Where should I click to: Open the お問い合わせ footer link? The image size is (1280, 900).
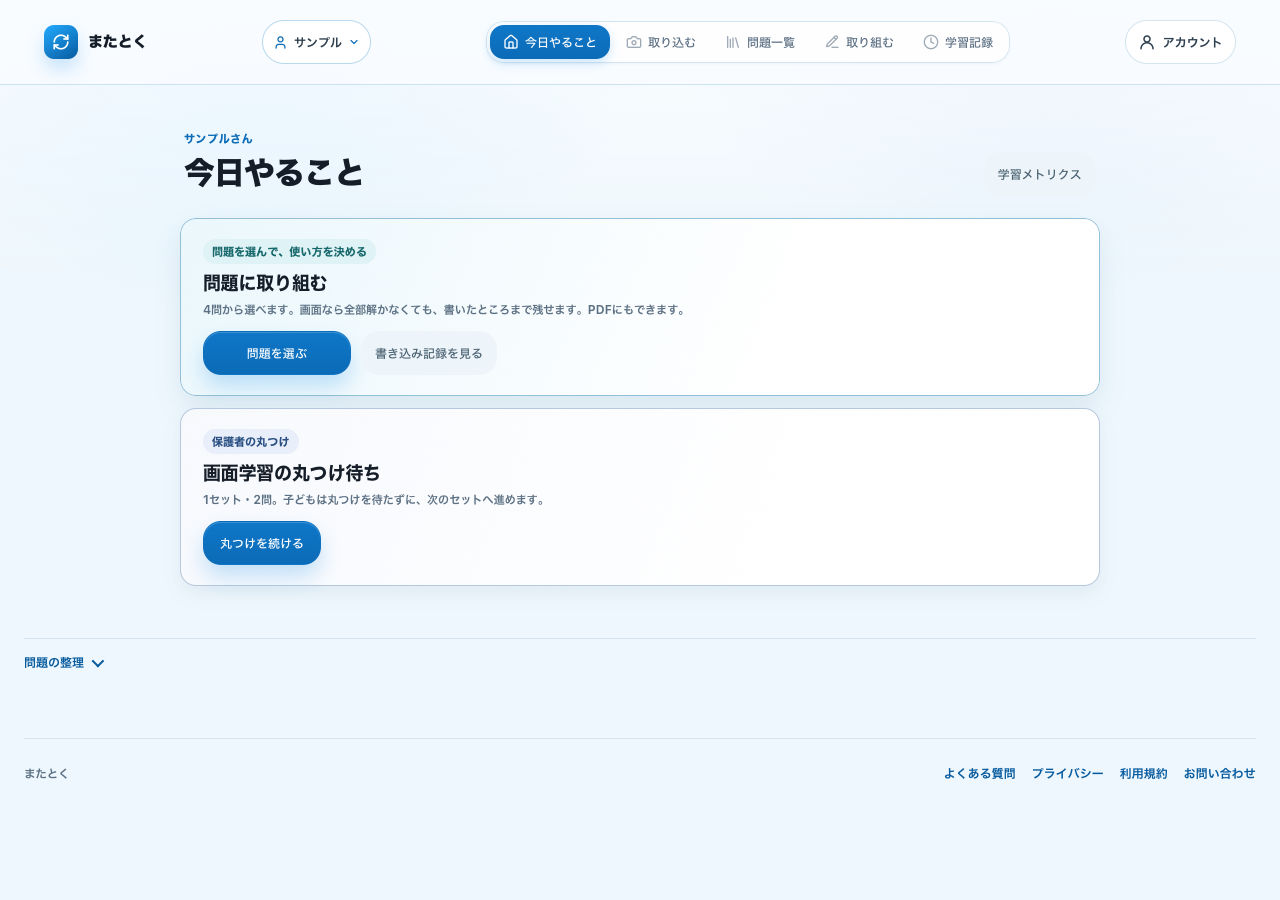pos(1220,773)
